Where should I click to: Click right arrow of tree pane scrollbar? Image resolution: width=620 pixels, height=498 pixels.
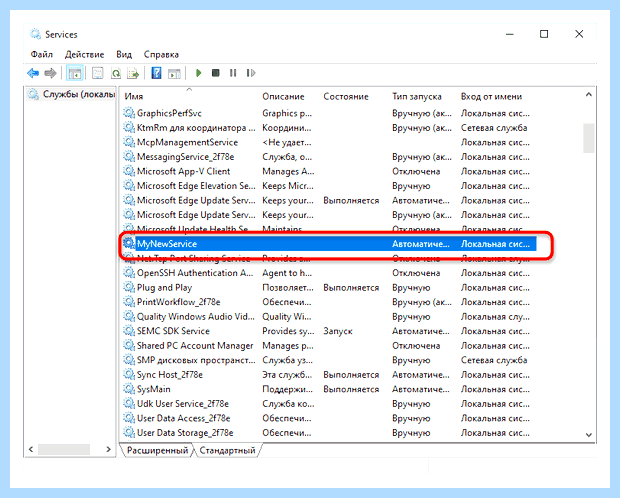[x=108, y=449]
